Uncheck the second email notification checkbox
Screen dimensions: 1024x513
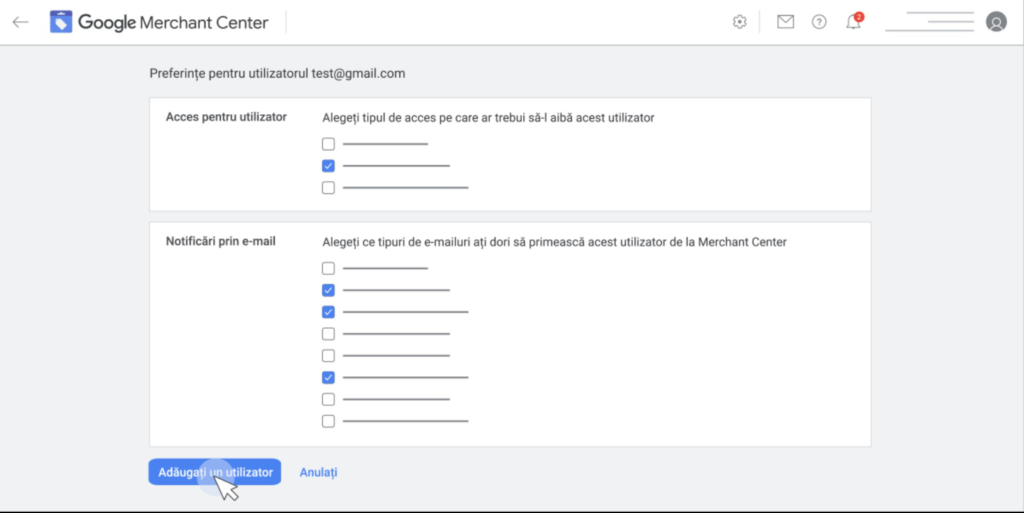[x=328, y=290]
